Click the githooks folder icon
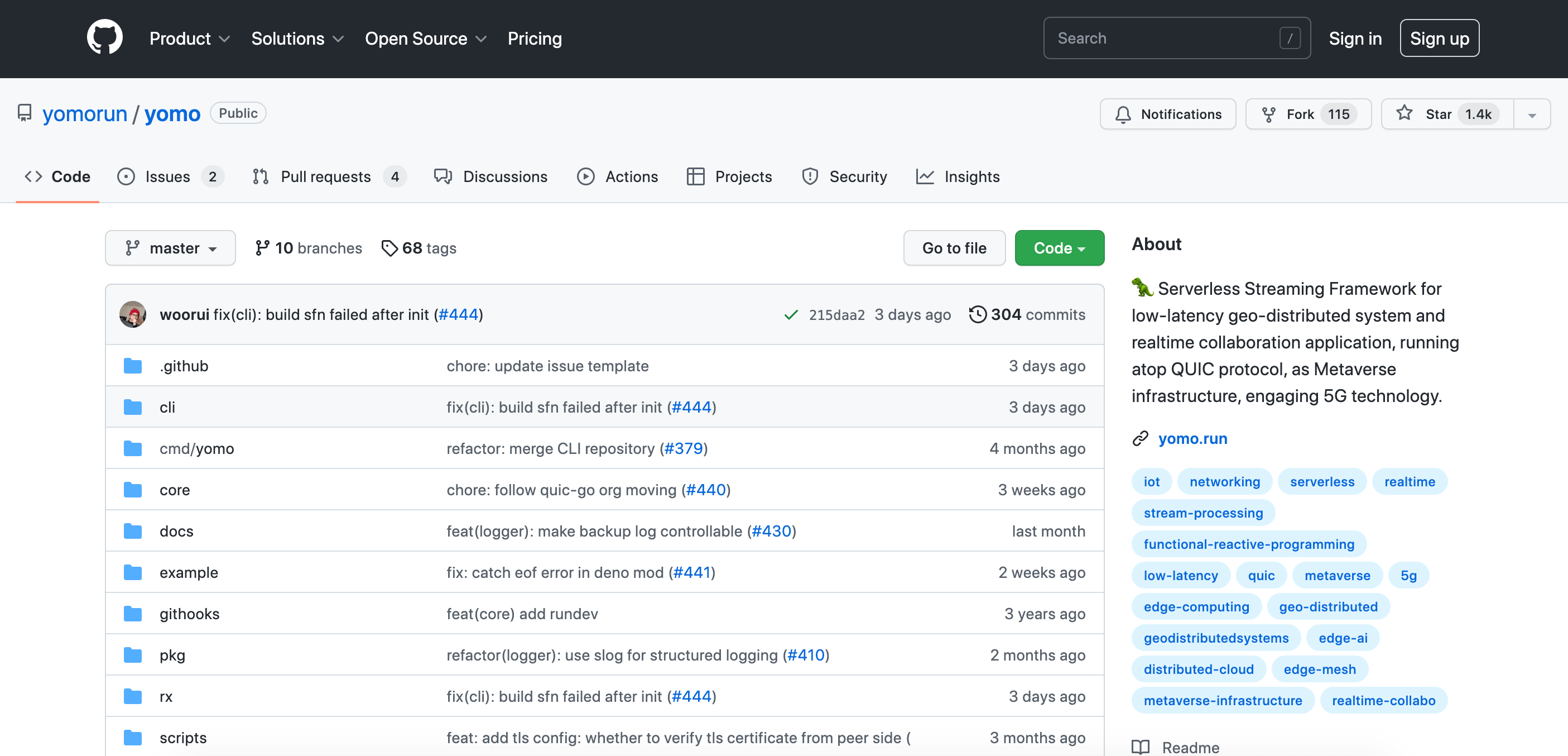The width and height of the screenshot is (1568, 756). (133, 614)
